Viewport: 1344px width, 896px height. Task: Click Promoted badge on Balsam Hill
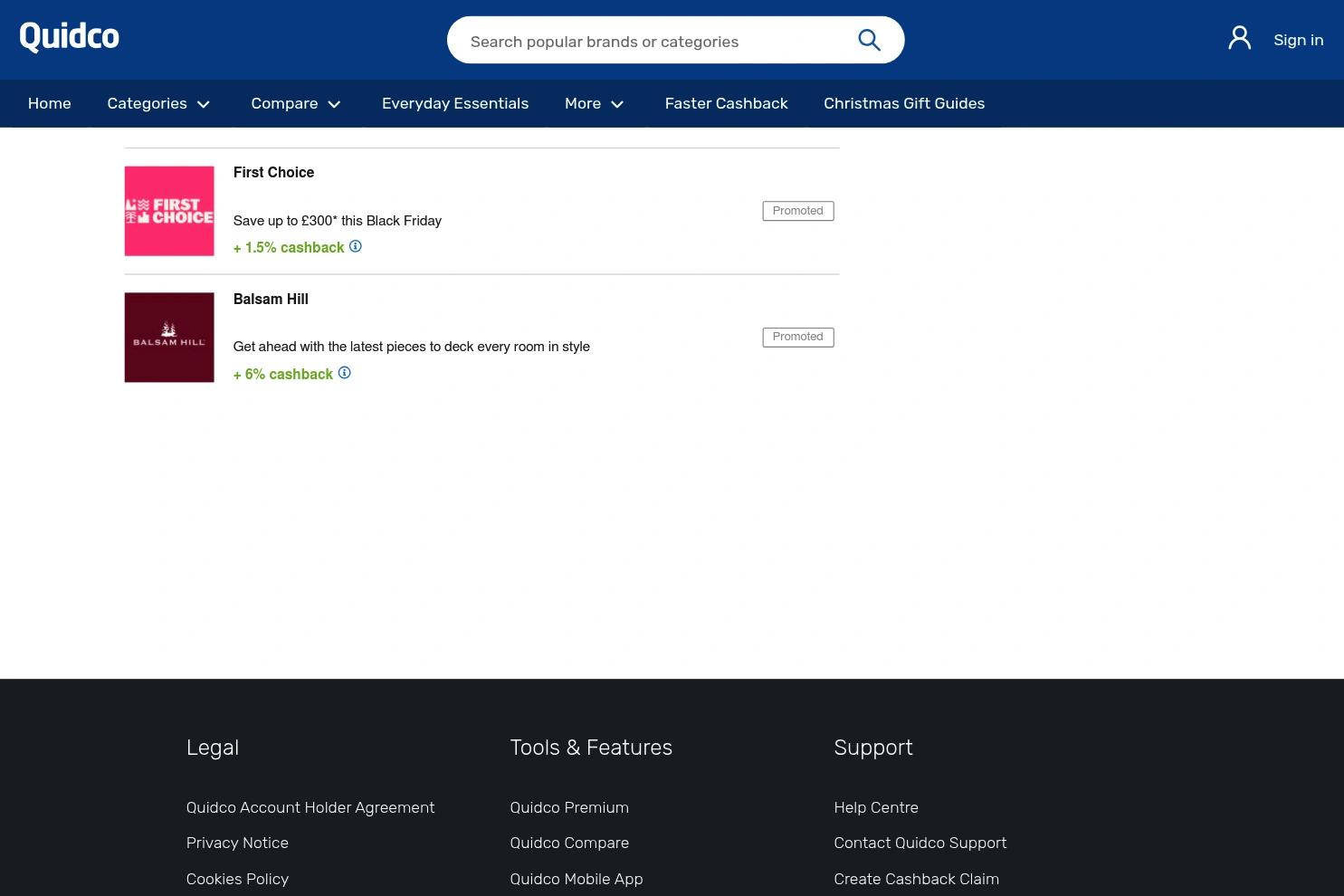[x=798, y=337]
